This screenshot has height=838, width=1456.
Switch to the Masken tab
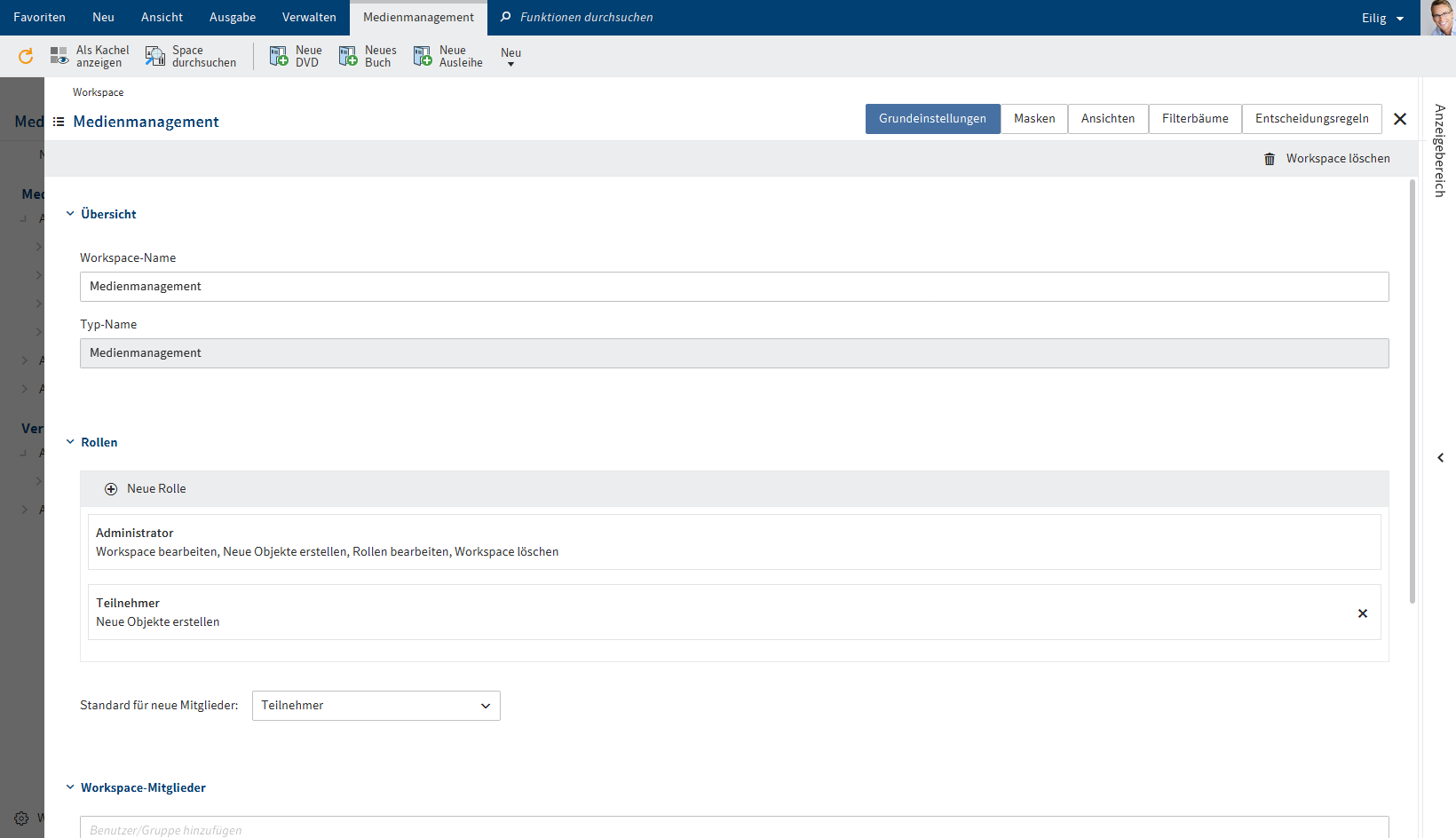click(1034, 119)
